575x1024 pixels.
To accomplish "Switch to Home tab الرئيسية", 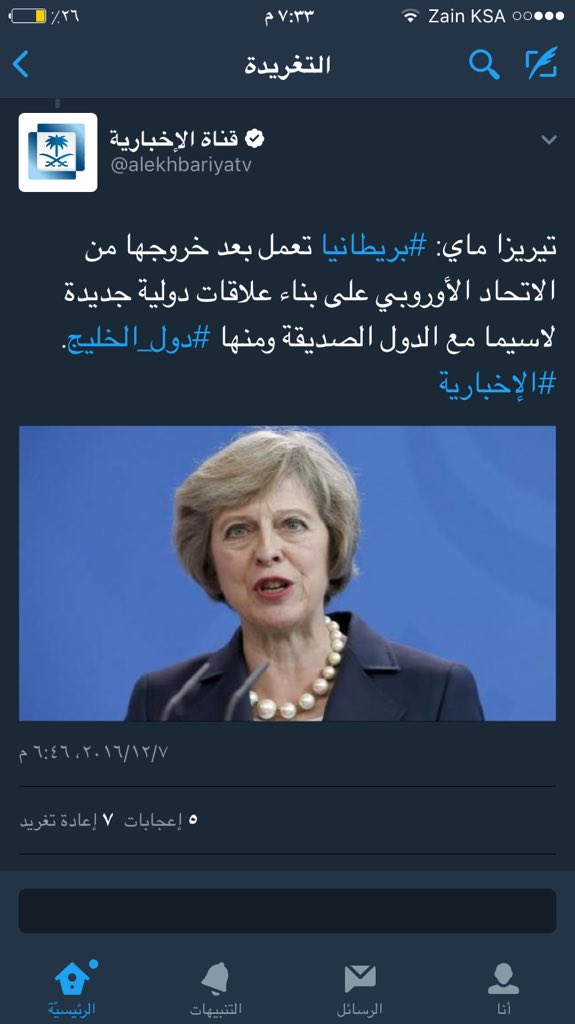I will pyautogui.click(x=72, y=988).
